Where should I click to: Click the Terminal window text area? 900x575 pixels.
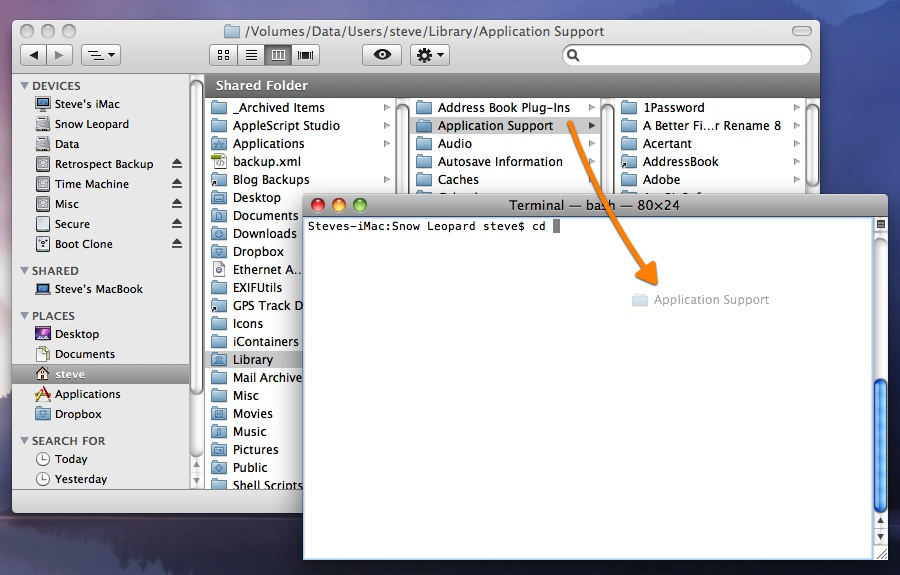(x=588, y=388)
